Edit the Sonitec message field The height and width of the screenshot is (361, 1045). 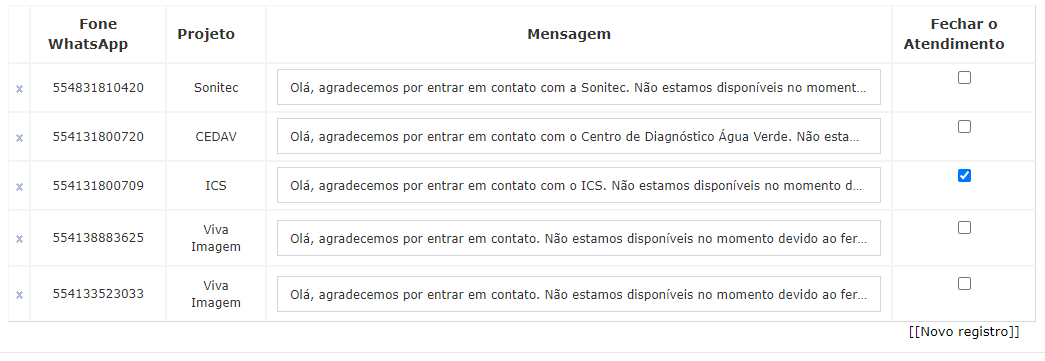tap(578, 87)
